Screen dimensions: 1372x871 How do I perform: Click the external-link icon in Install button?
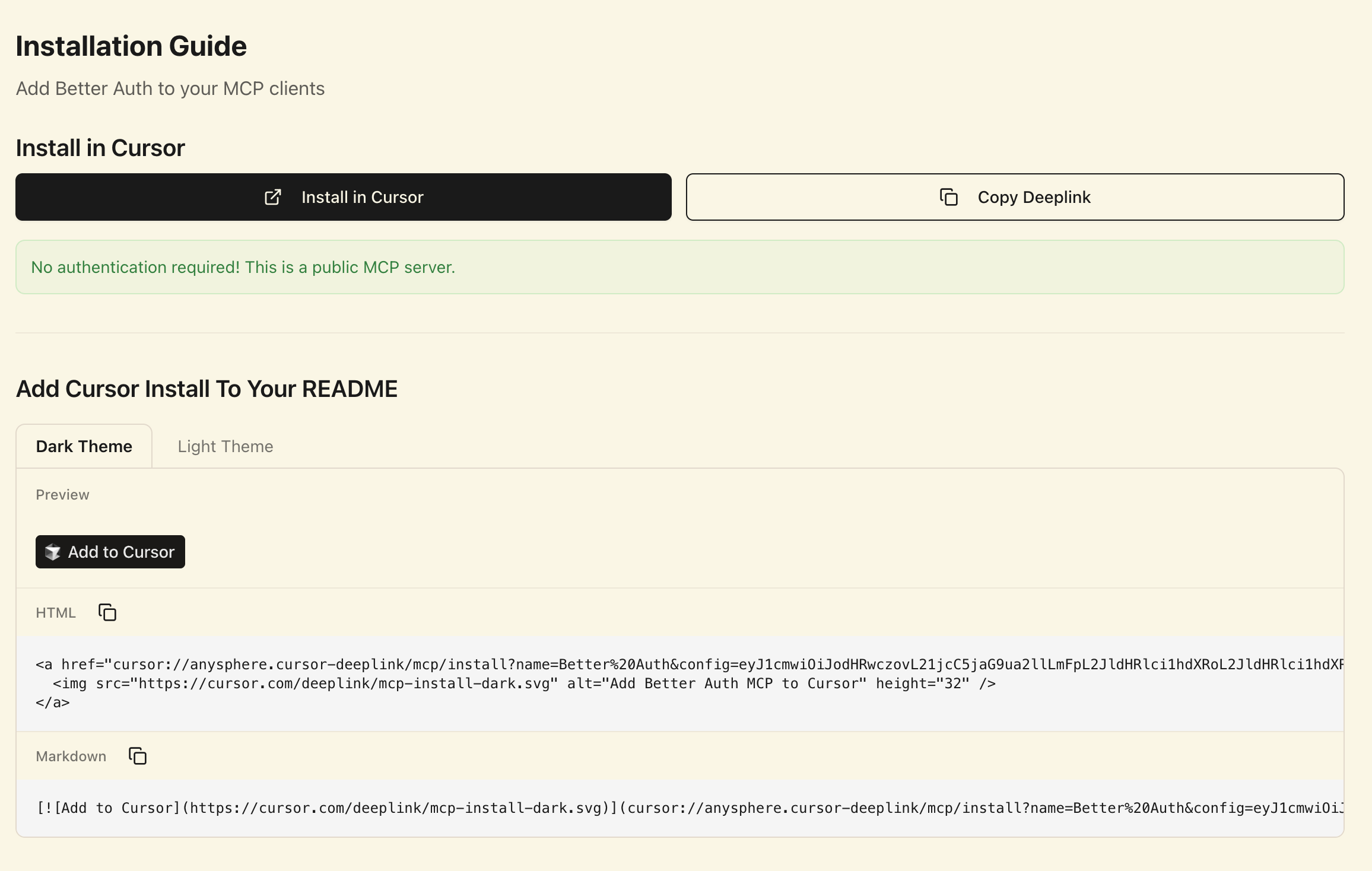click(272, 197)
